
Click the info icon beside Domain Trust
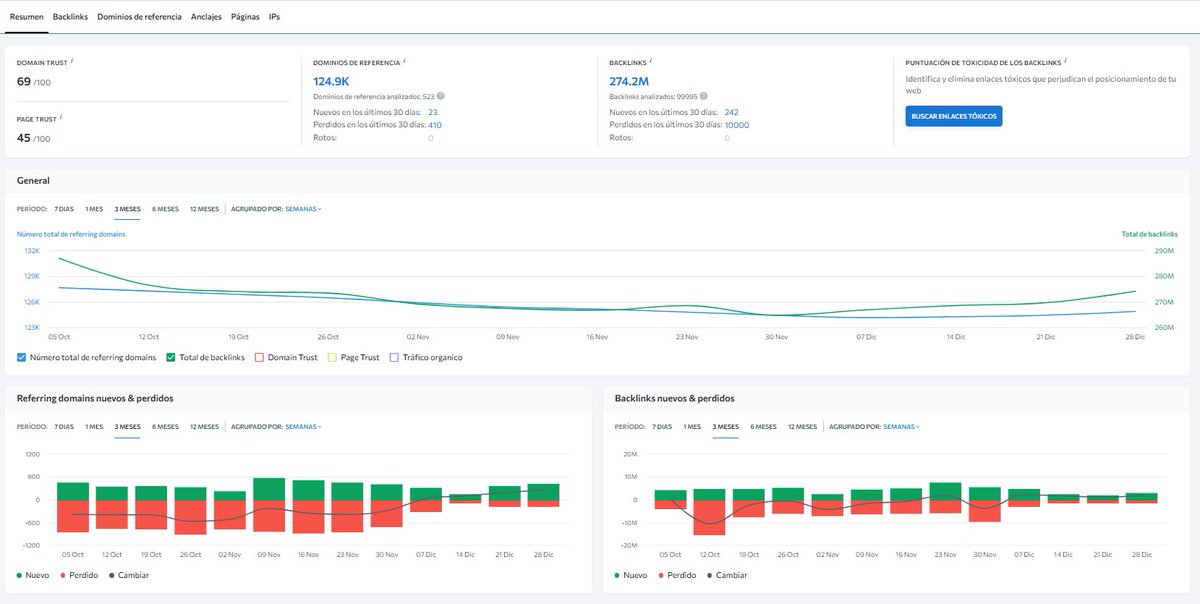point(73,60)
